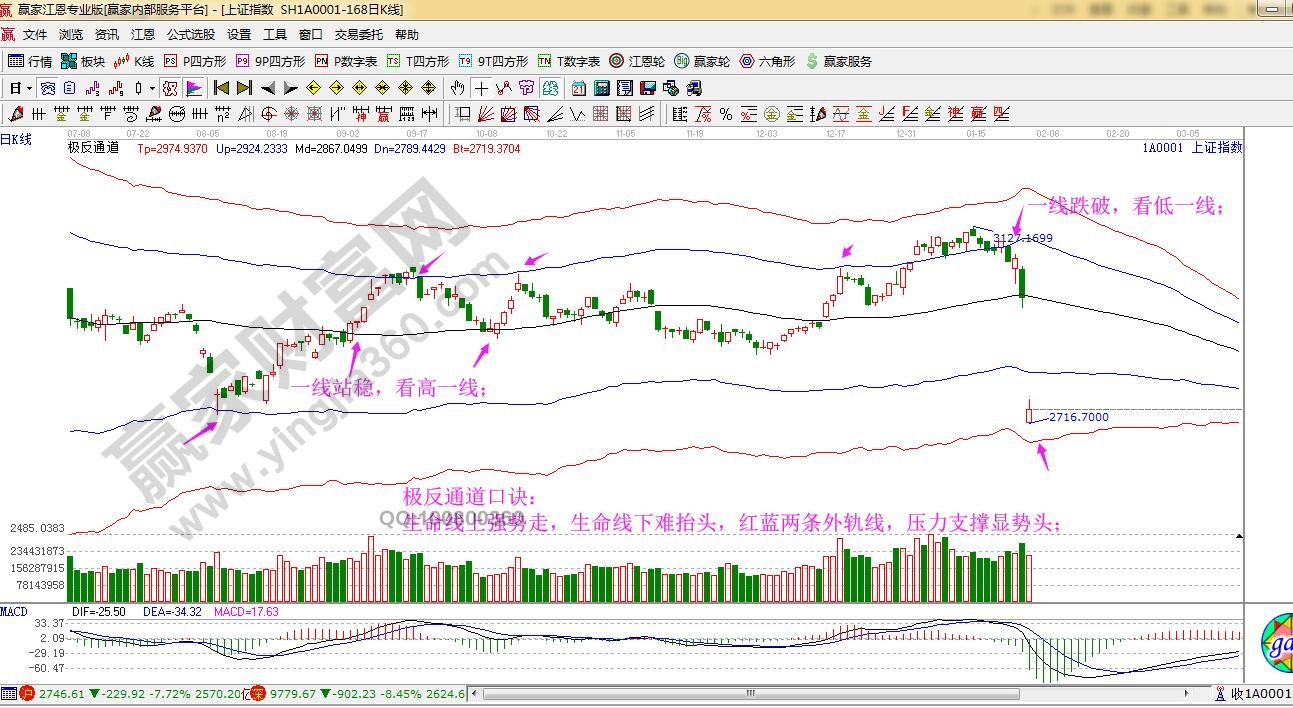
Task: Select the hand pan tool icon
Action: (x=459, y=88)
